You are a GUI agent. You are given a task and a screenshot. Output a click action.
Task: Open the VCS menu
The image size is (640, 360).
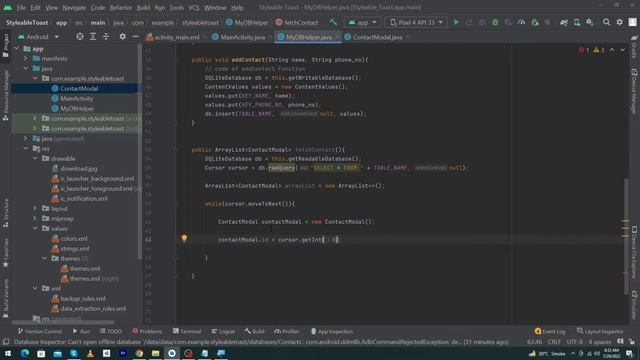tap(194, 7)
